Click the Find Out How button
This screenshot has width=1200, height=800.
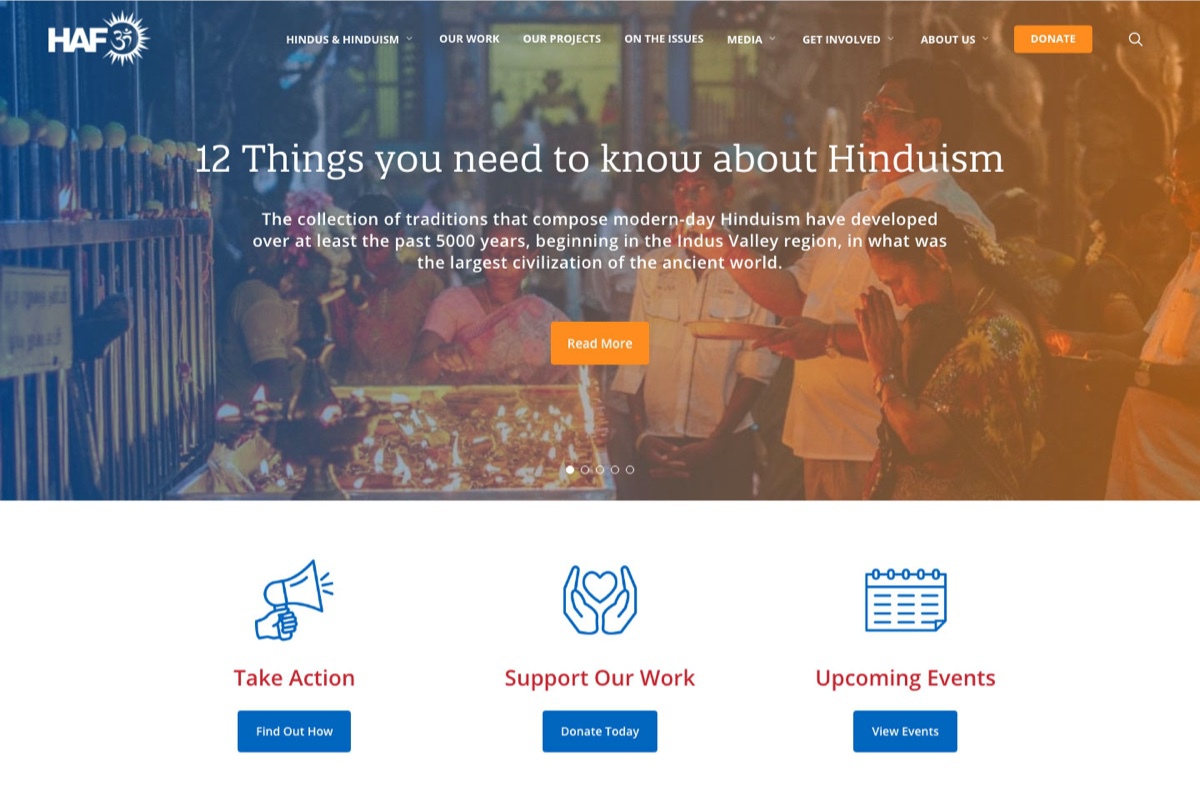click(x=294, y=731)
